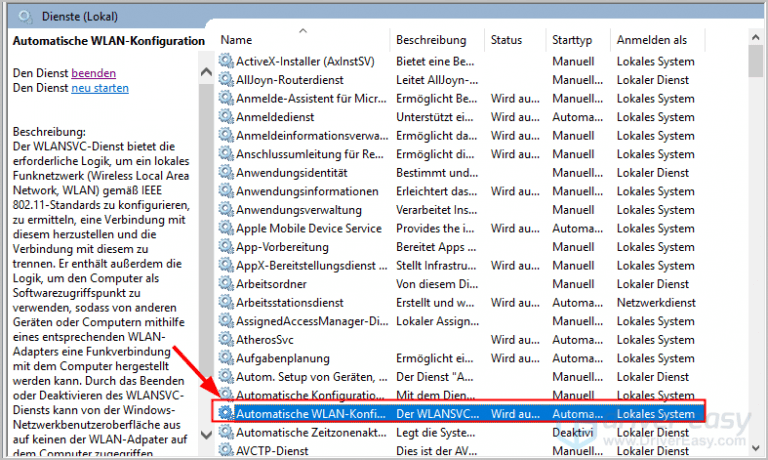Click the Anmeldedienst service gear icon
The image size is (768, 460).
226,117
